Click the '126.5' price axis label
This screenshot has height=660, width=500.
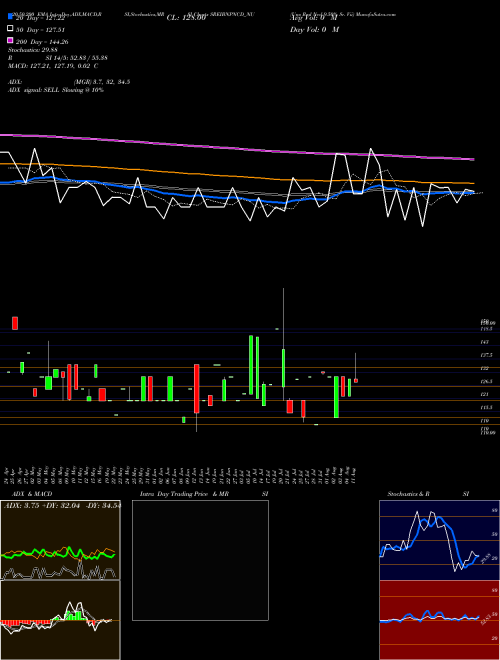coord(486,381)
